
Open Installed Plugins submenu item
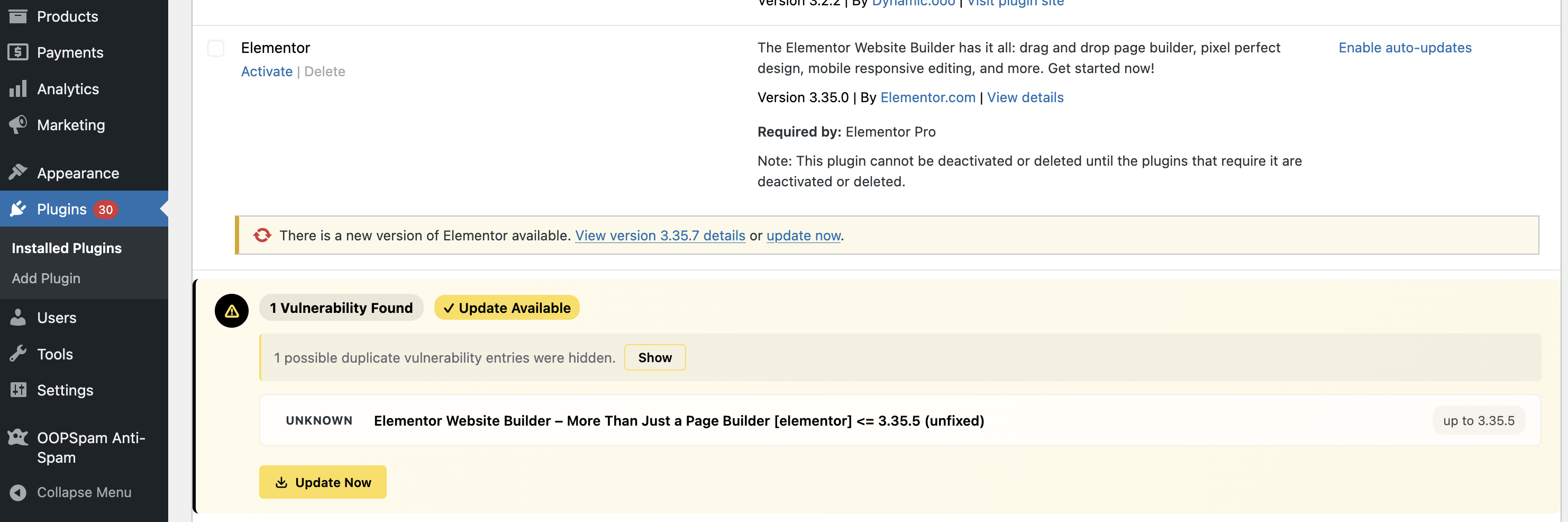(x=66, y=248)
